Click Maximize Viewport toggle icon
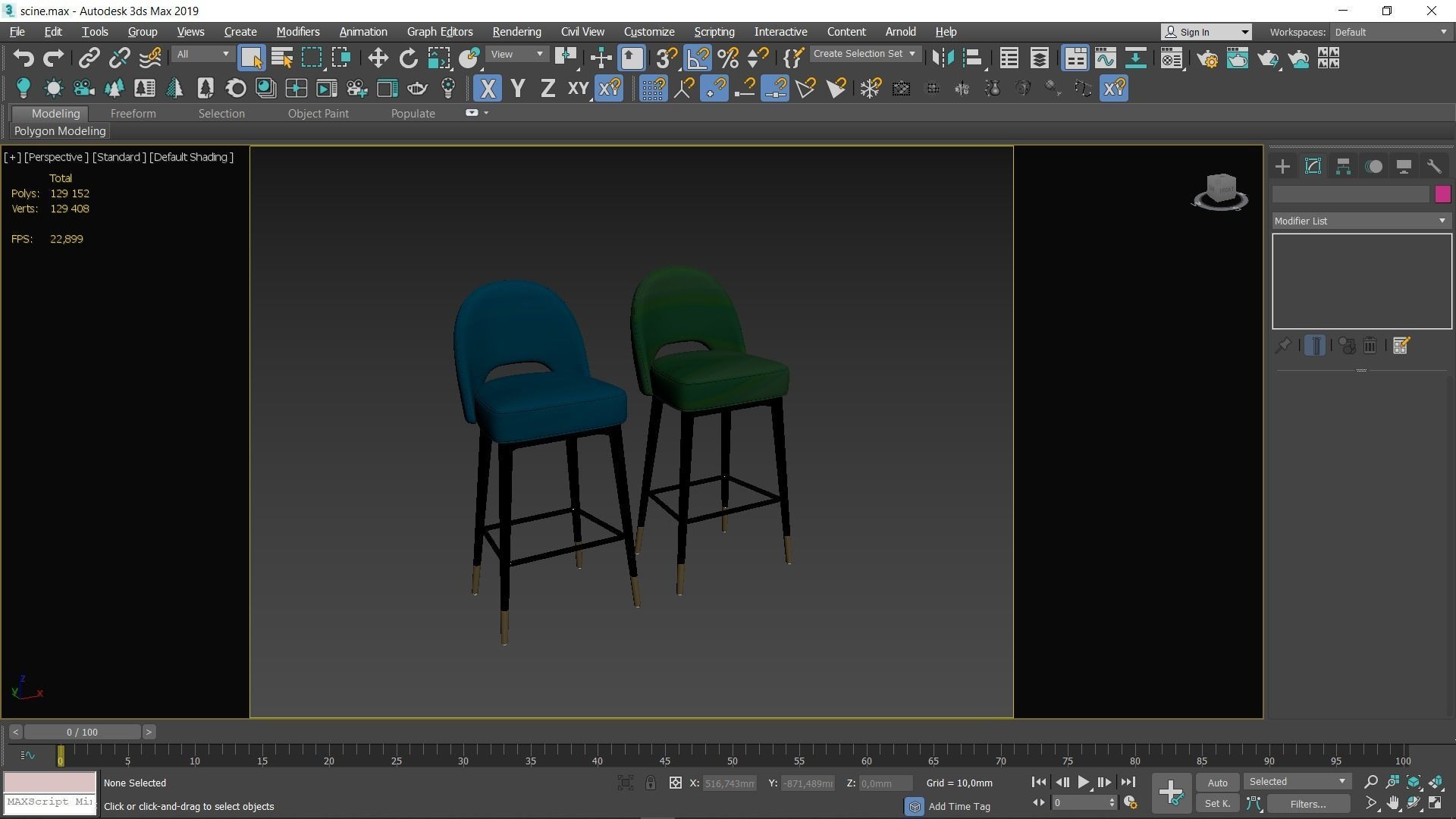Screen dimensions: 1456x819 [x=1436, y=803]
